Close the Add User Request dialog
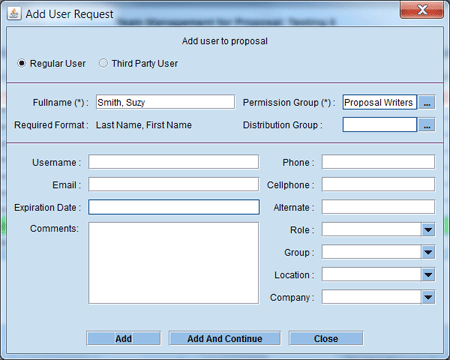 click(422, 9)
